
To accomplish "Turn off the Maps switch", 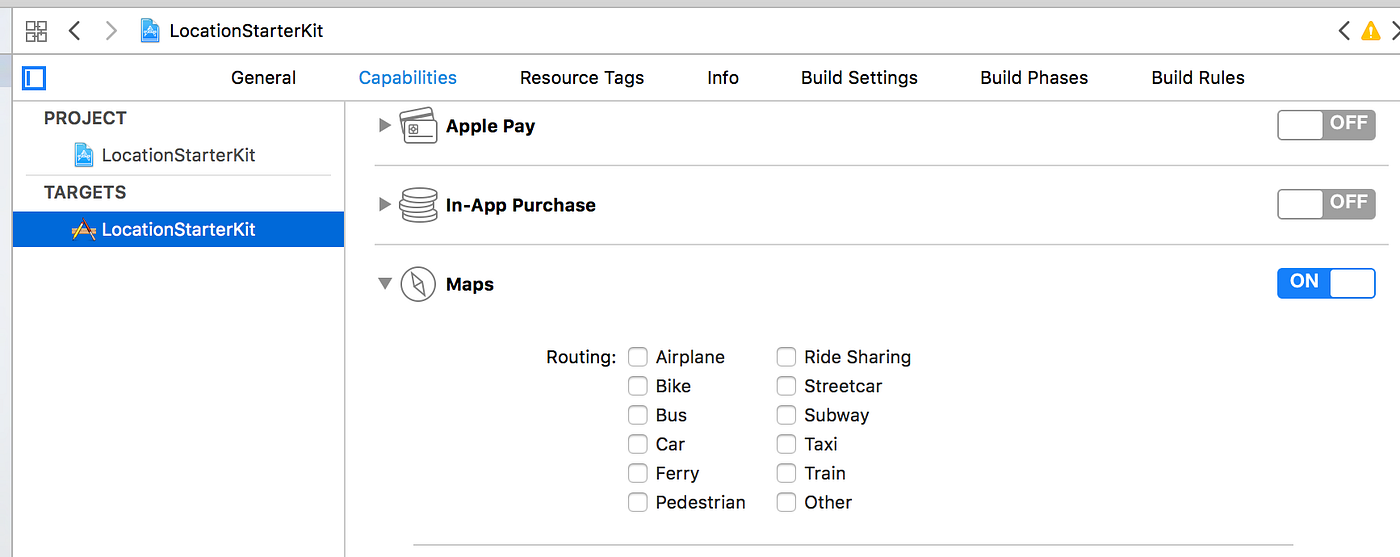I will tap(1326, 283).
